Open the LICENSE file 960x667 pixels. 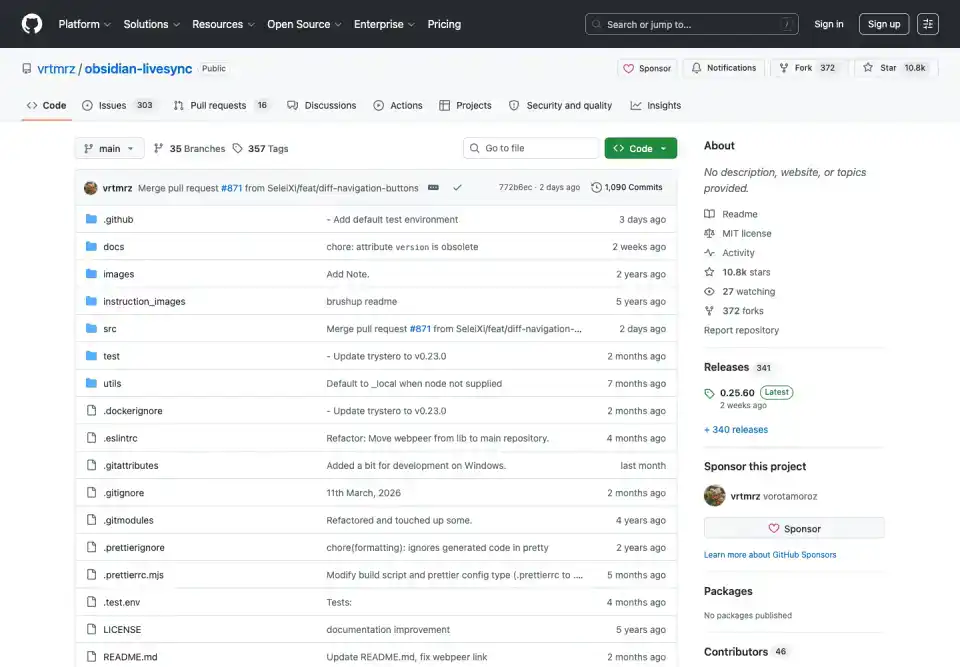pos(122,630)
